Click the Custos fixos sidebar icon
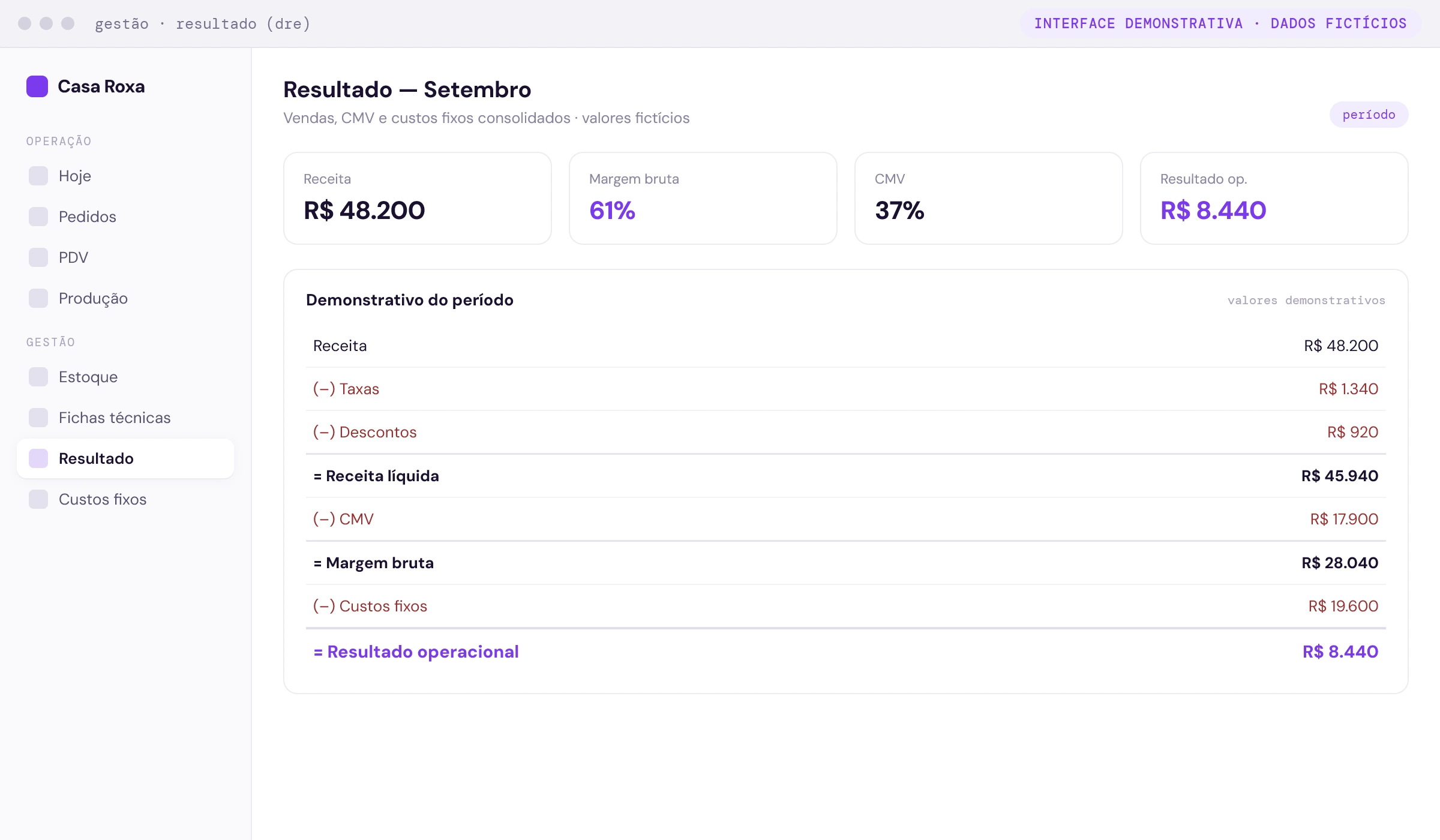Image resolution: width=1440 pixels, height=840 pixels. (x=38, y=499)
